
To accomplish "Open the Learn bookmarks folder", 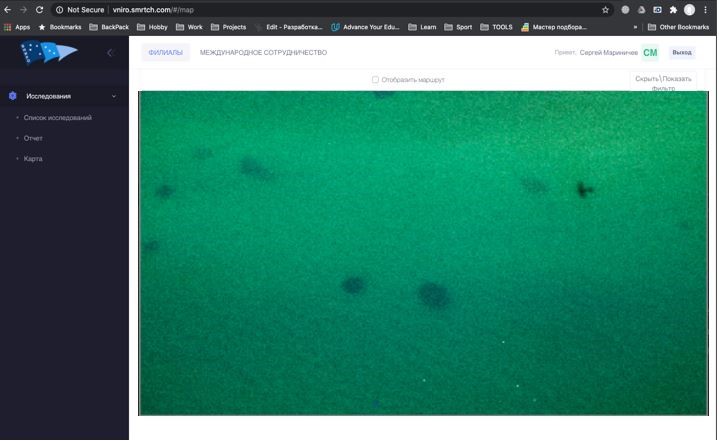I will tap(422, 27).
